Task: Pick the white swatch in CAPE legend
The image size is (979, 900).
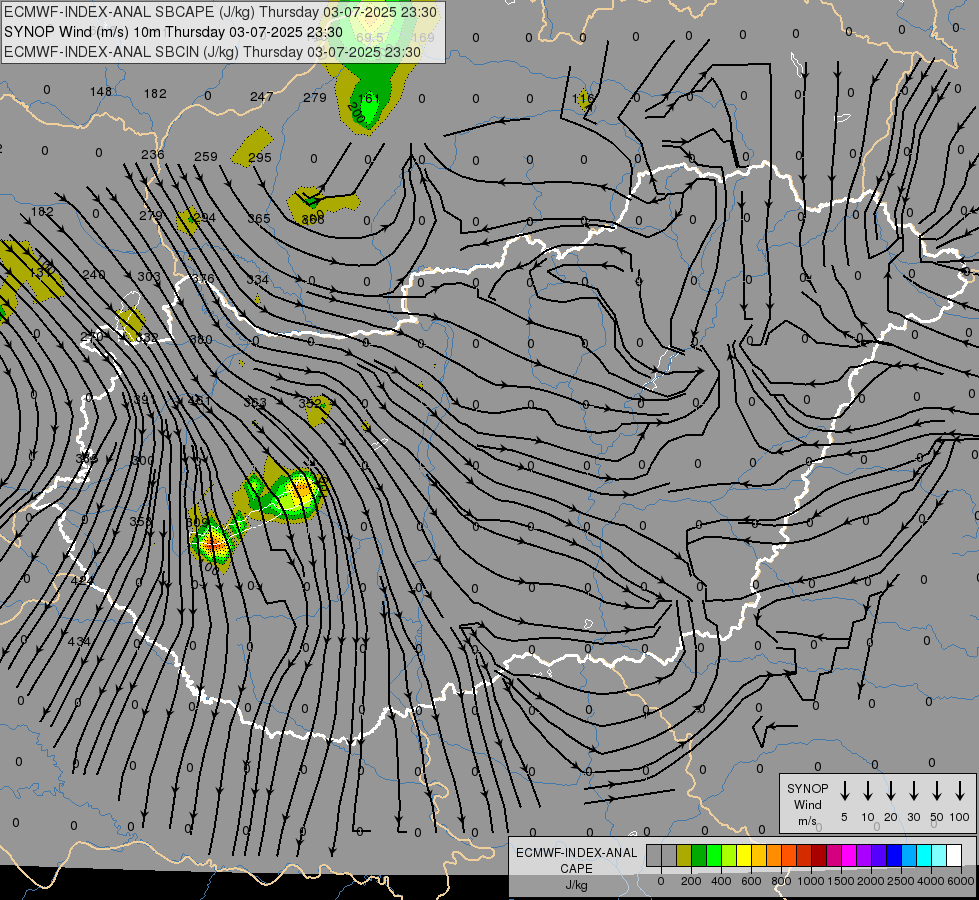Action: pos(953,855)
